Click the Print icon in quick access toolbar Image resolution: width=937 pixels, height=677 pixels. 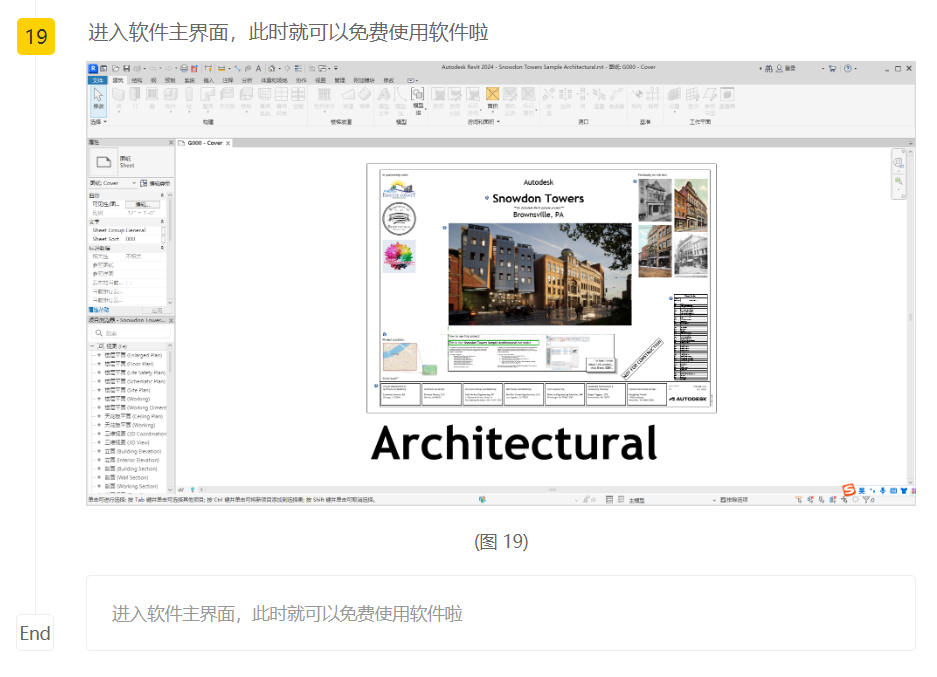184,68
